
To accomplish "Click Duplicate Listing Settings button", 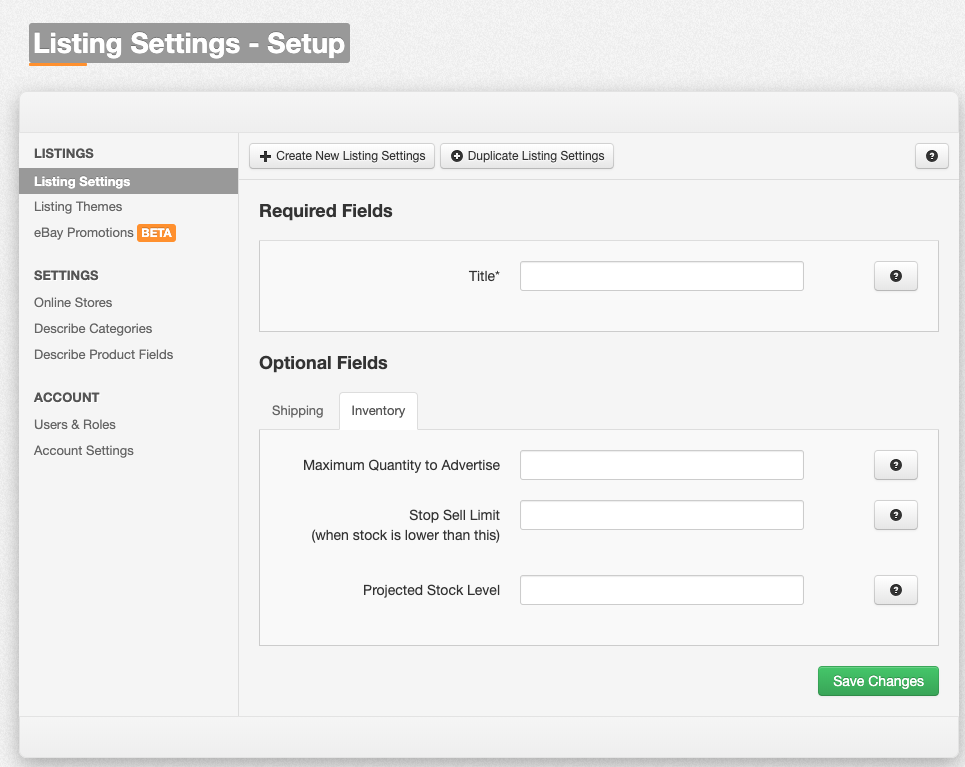I will coord(527,156).
